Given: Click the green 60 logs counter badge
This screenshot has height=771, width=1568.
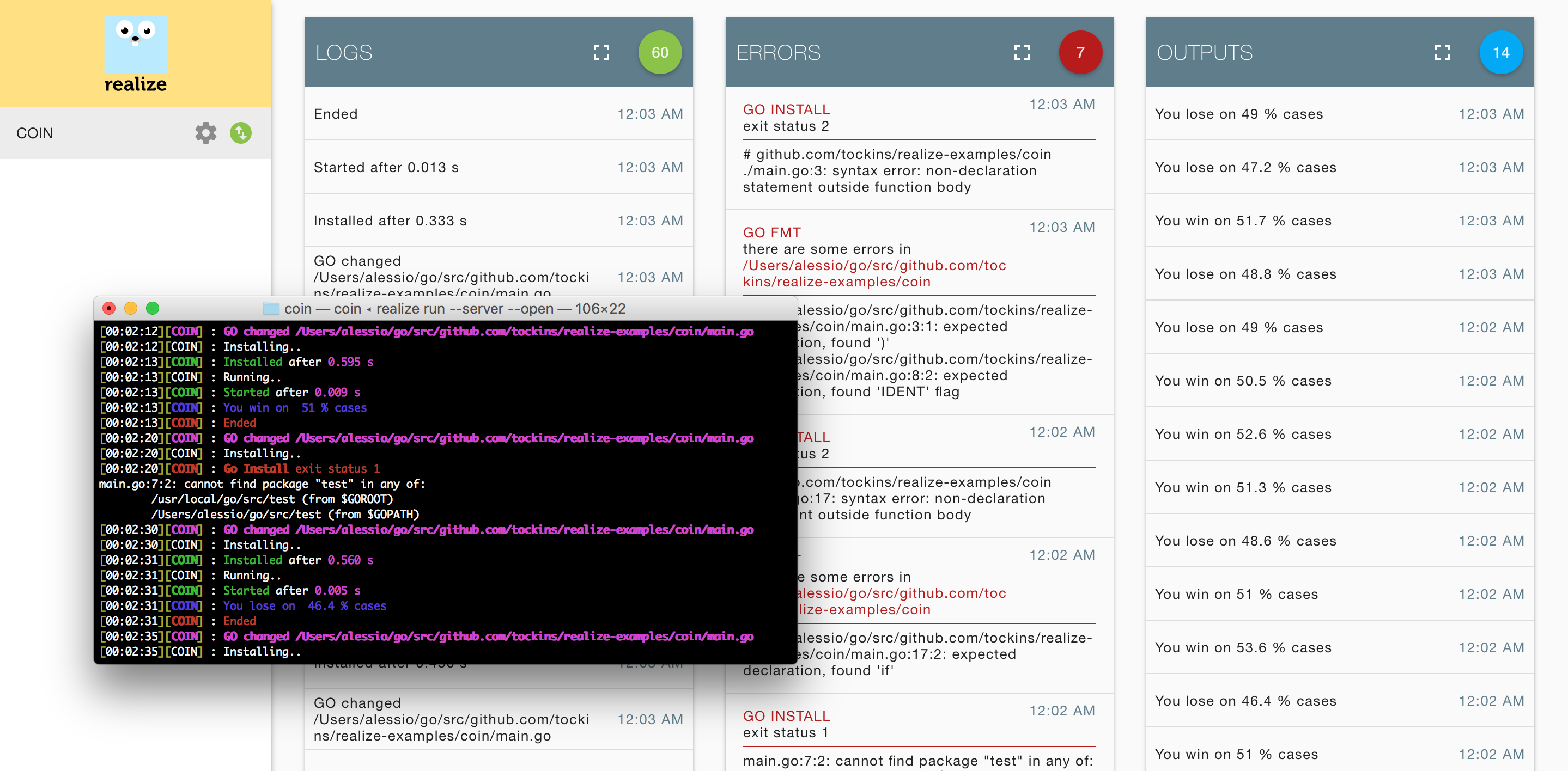Looking at the screenshot, I should pos(659,52).
